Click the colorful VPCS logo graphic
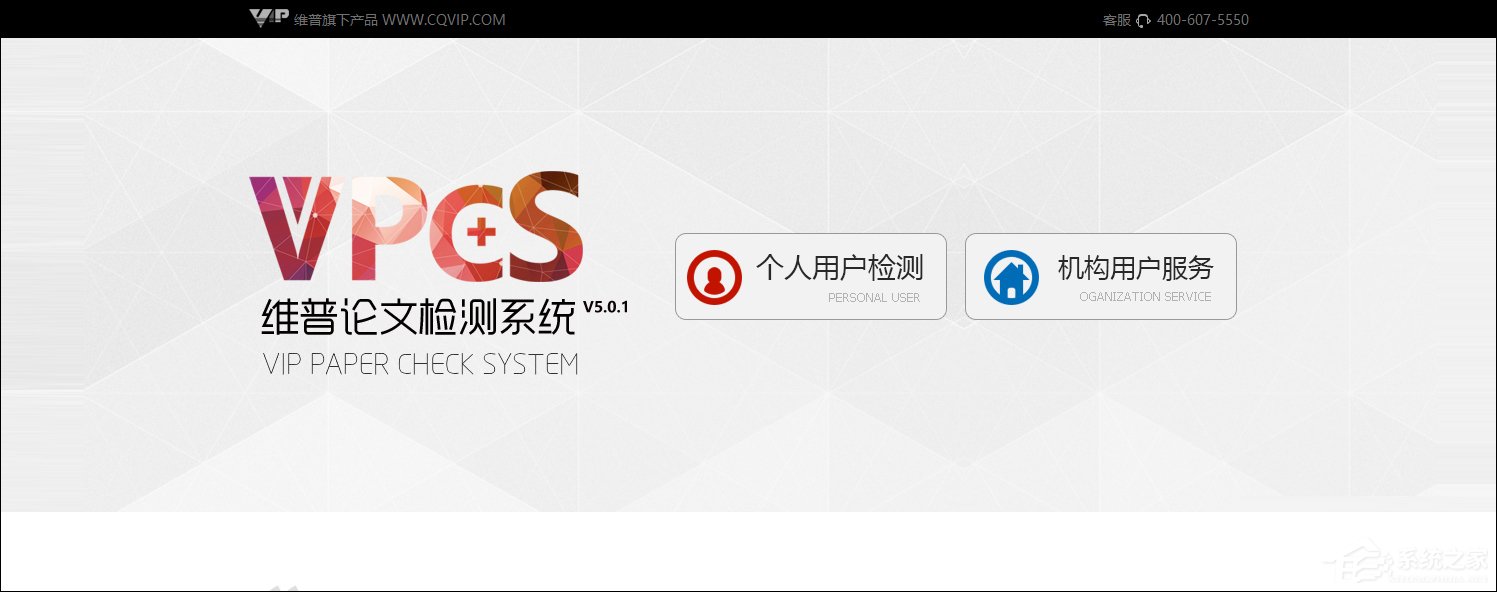1497x592 pixels. coord(415,227)
